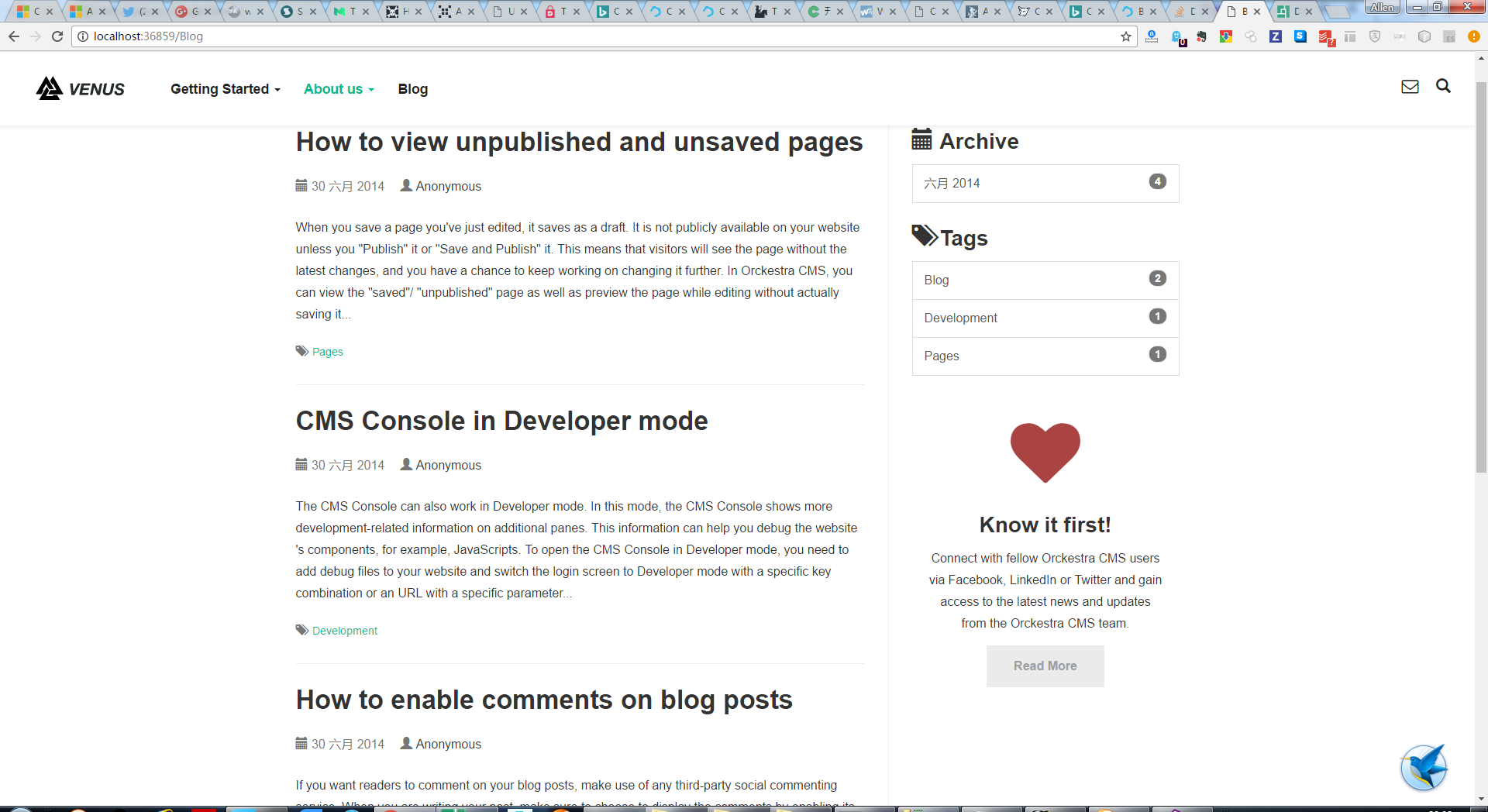Click the envelope contact icon in header
Viewport: 1488px width, 812px height.
[x=1410, y=87]
